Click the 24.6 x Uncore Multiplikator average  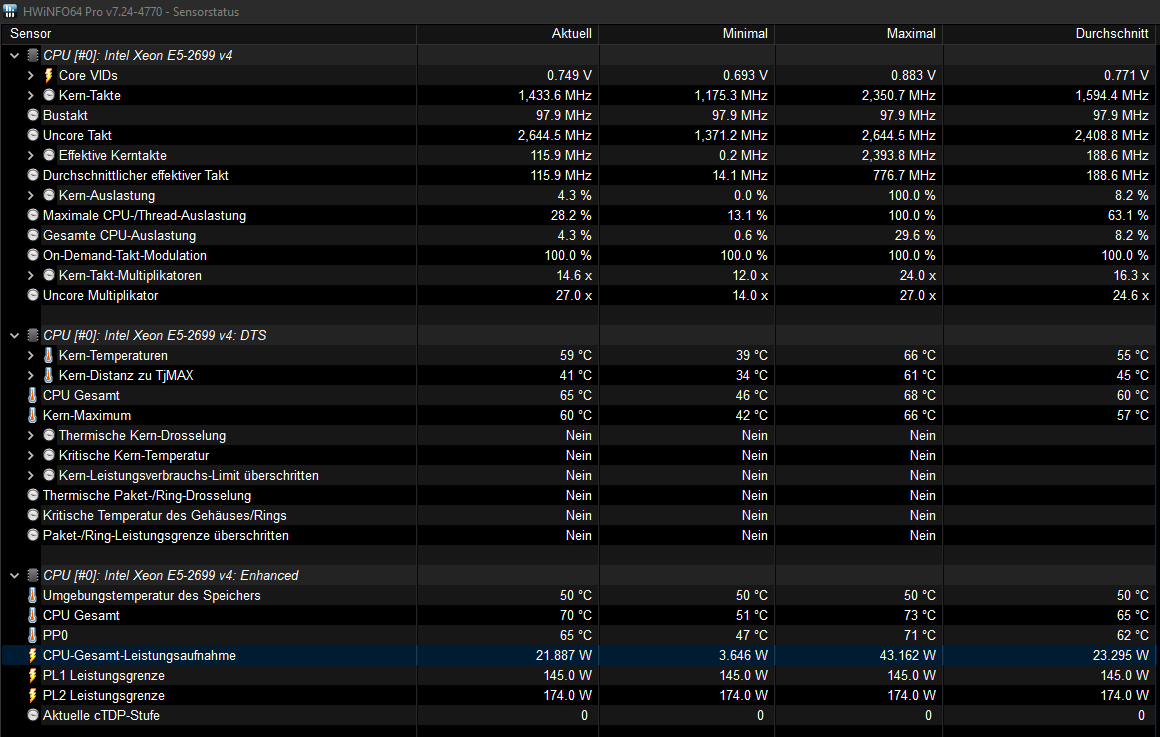pyautogui.click(x=1130, y=295)
